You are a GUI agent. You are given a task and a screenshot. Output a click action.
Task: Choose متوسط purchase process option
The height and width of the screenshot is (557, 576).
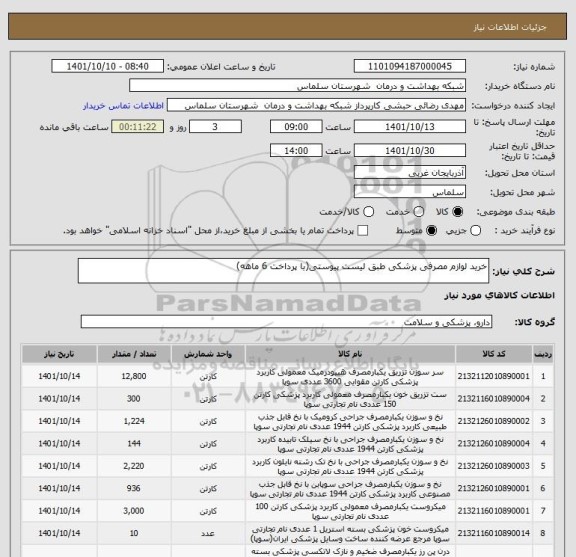coord(431,231)
